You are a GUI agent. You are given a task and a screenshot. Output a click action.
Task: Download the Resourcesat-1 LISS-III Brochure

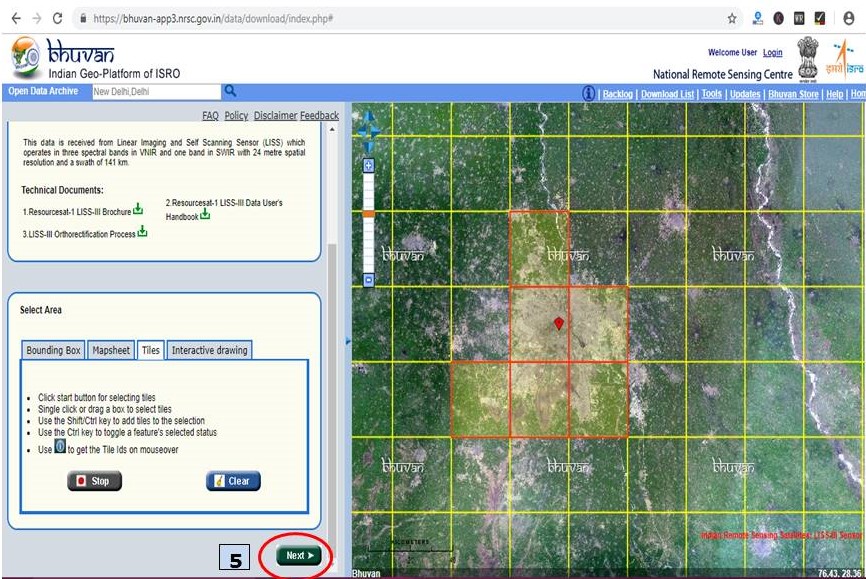pos(138,209)
